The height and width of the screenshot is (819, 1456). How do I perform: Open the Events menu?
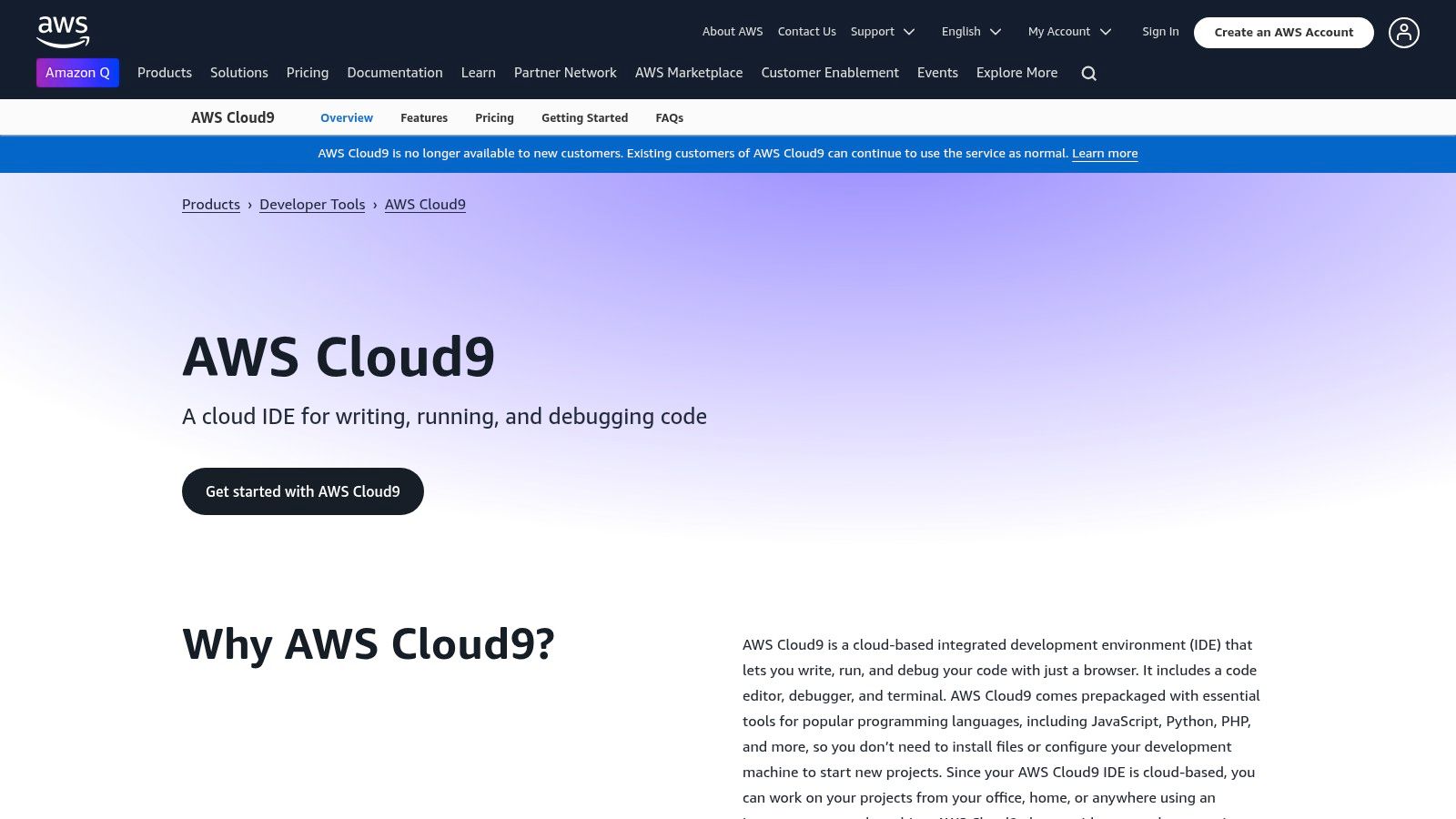pyautogui.click(x=937, y=73)
